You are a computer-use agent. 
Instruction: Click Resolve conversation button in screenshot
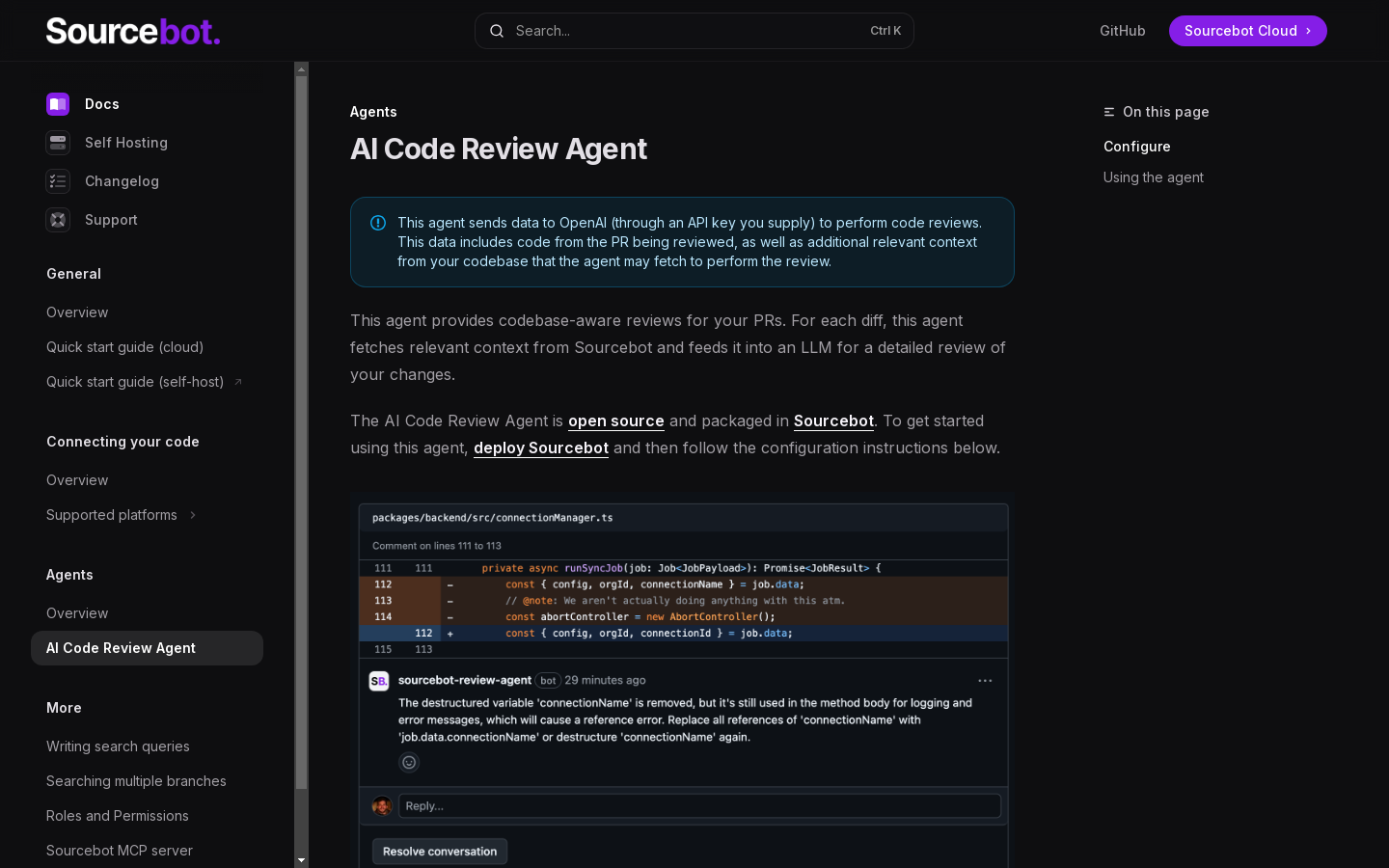click(440, 852)
